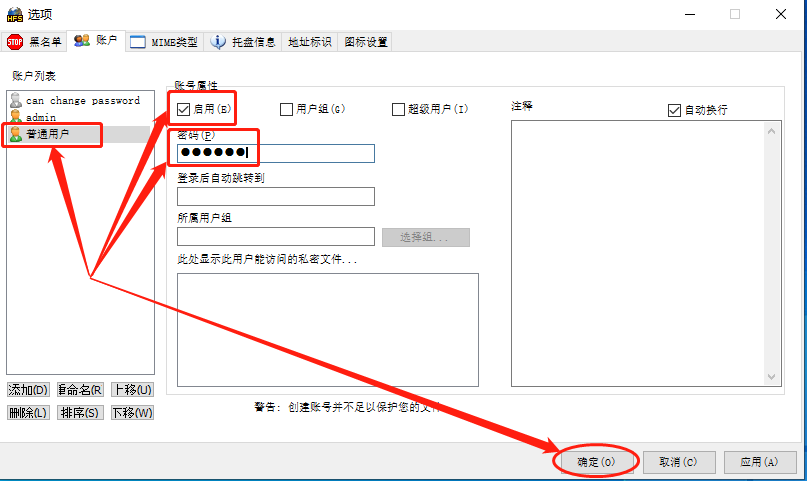Go to the 托盘信息 tab
The width and height of the screenshot is (807, 481).
click(242, 42)
